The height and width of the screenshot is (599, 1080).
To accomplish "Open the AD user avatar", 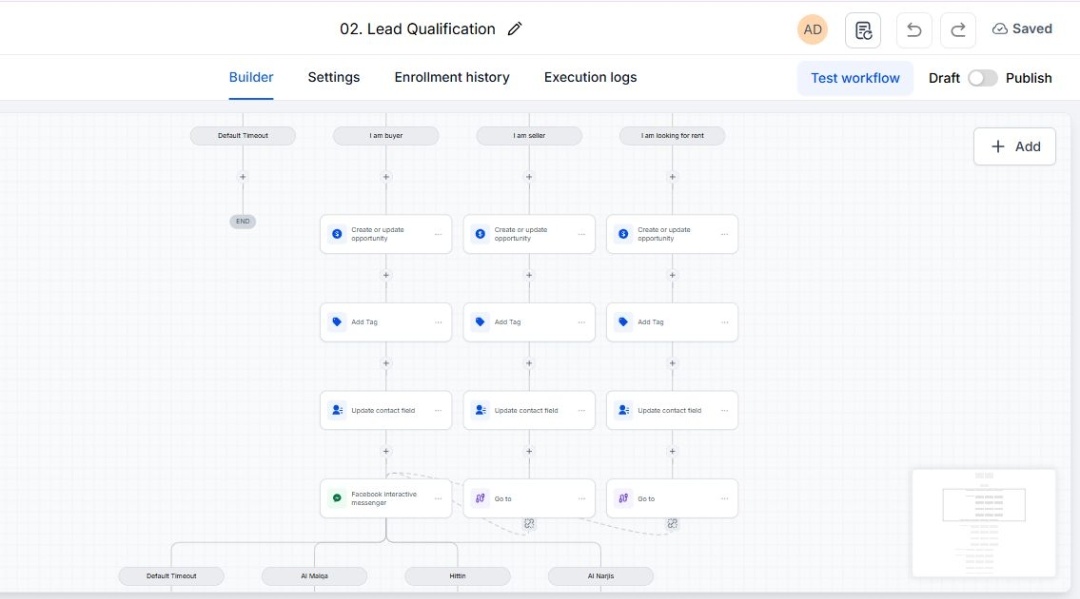I will (x=812, y=30).
